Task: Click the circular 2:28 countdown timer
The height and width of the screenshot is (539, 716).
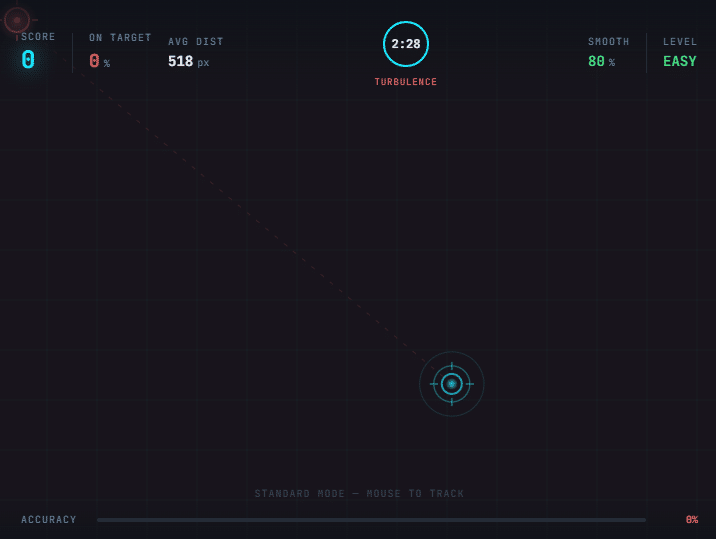Action: pos(406,44)
